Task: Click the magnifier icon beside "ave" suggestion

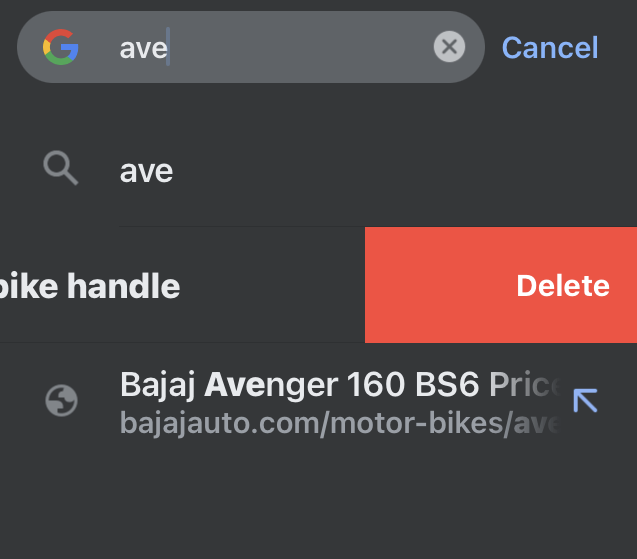Action: coord(61,170)
